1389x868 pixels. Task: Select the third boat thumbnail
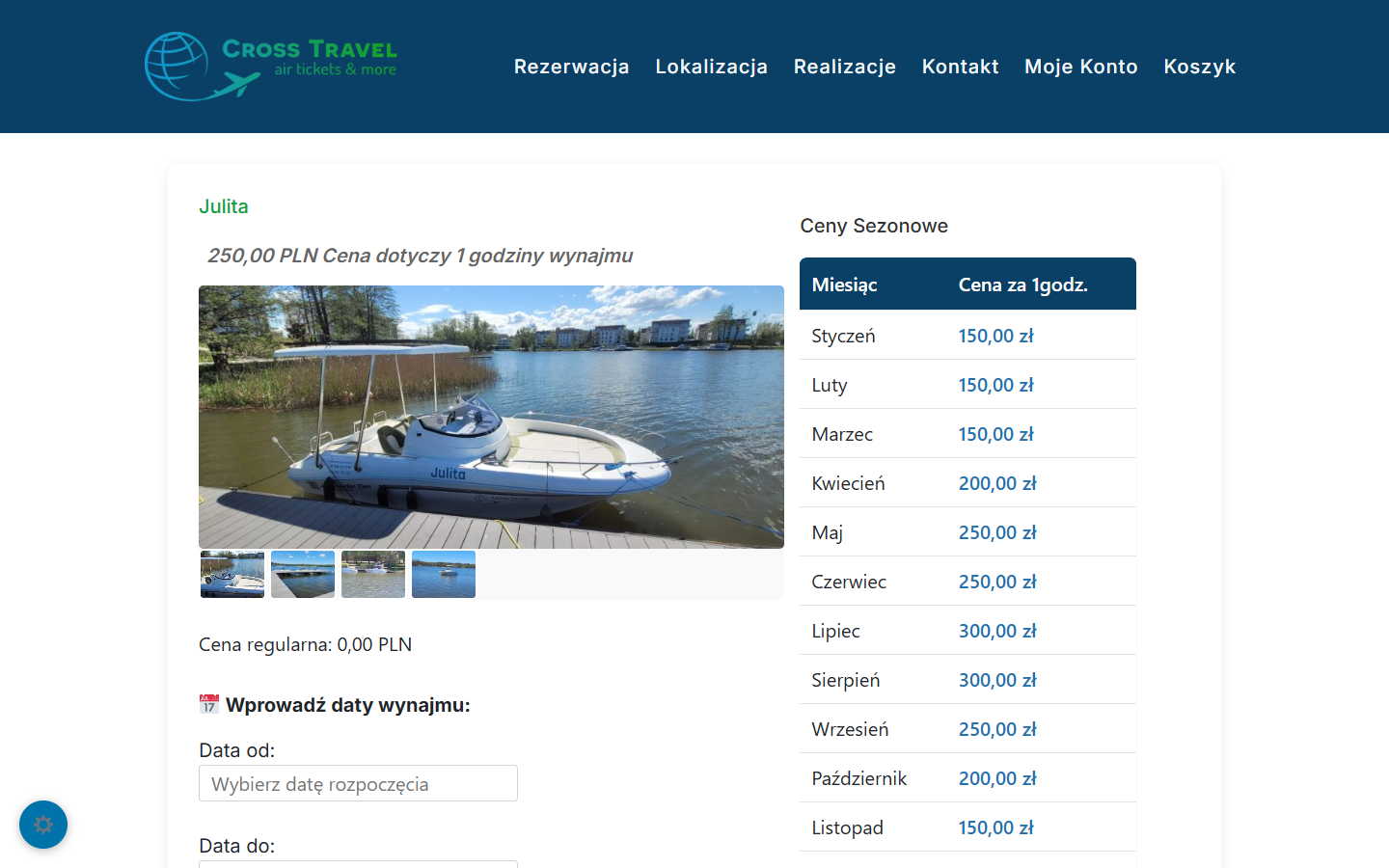pos(373,574)
